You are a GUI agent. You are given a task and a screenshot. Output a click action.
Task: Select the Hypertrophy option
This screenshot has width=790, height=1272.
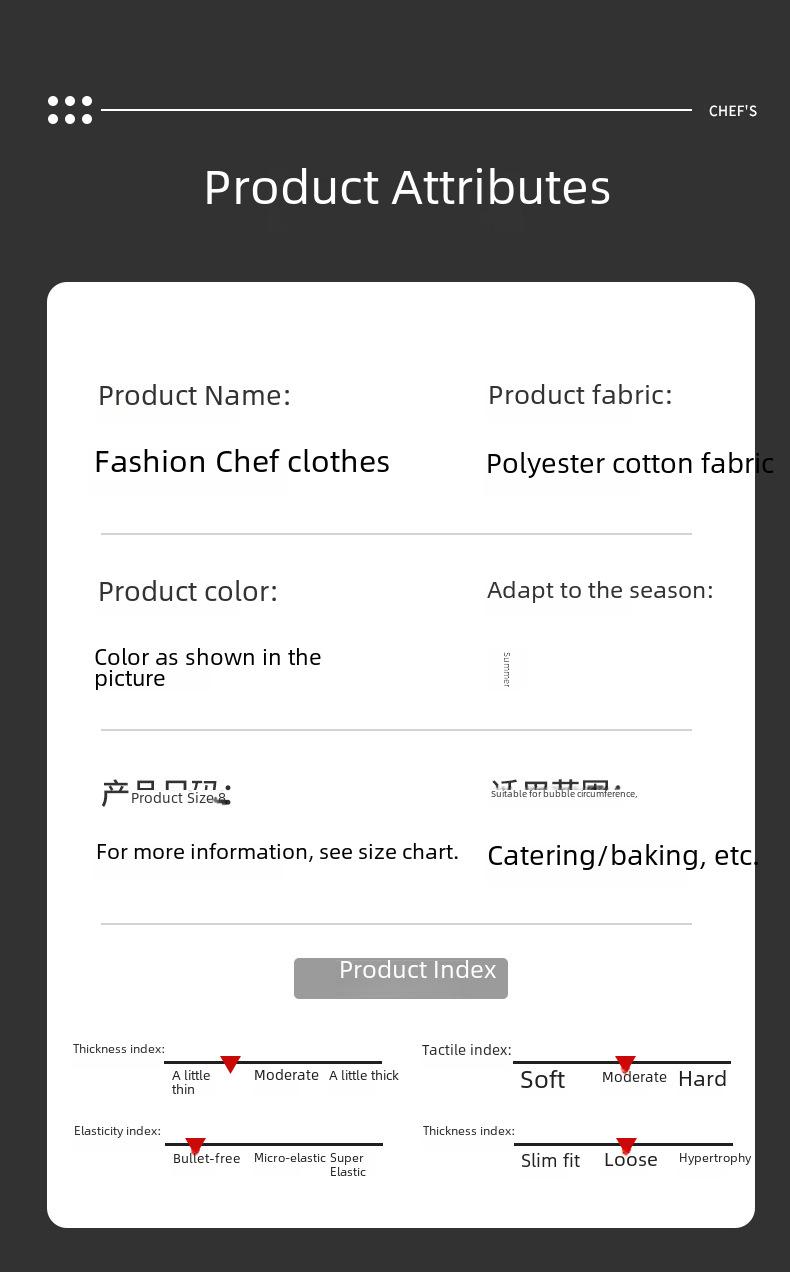point(715,1158)
